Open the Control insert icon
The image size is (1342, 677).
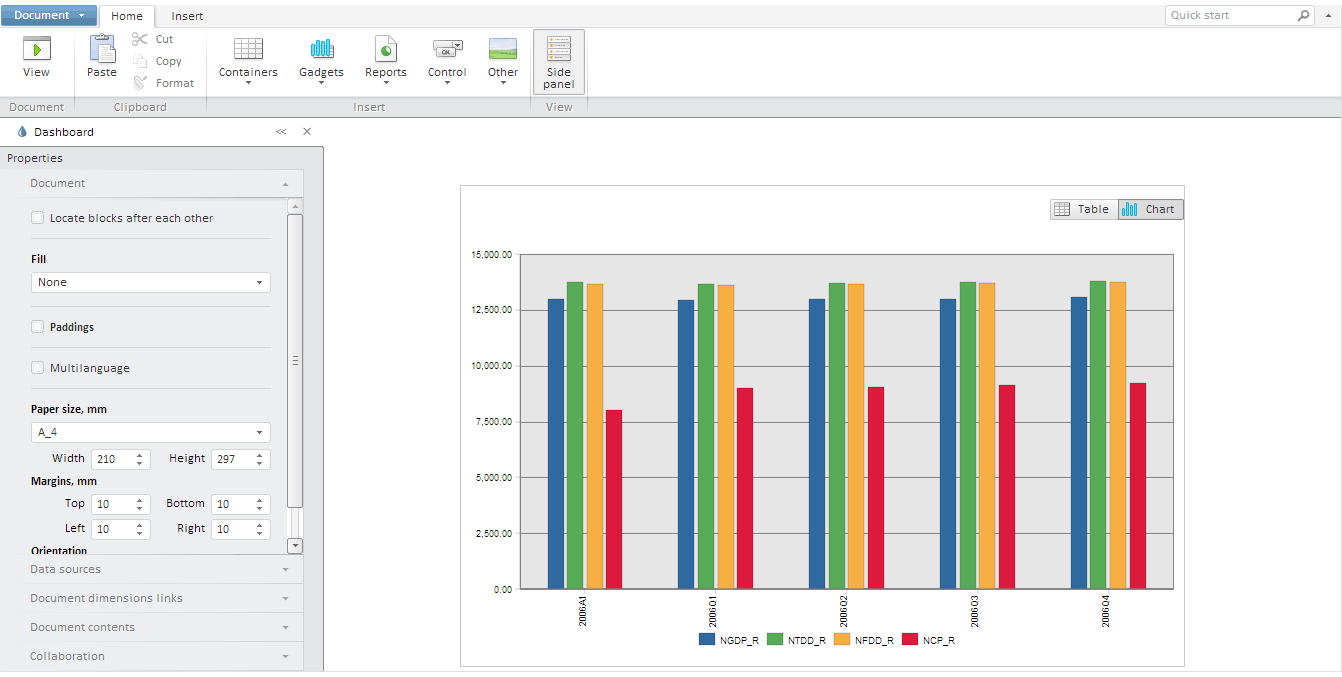pyautogui.click(x=447, y=48)
